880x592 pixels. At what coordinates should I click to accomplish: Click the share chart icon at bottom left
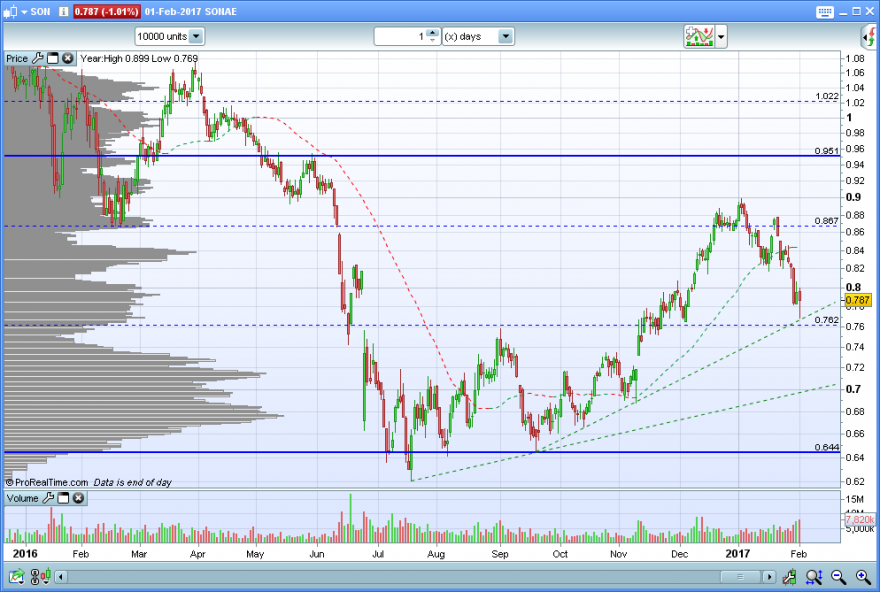[17, 576]
